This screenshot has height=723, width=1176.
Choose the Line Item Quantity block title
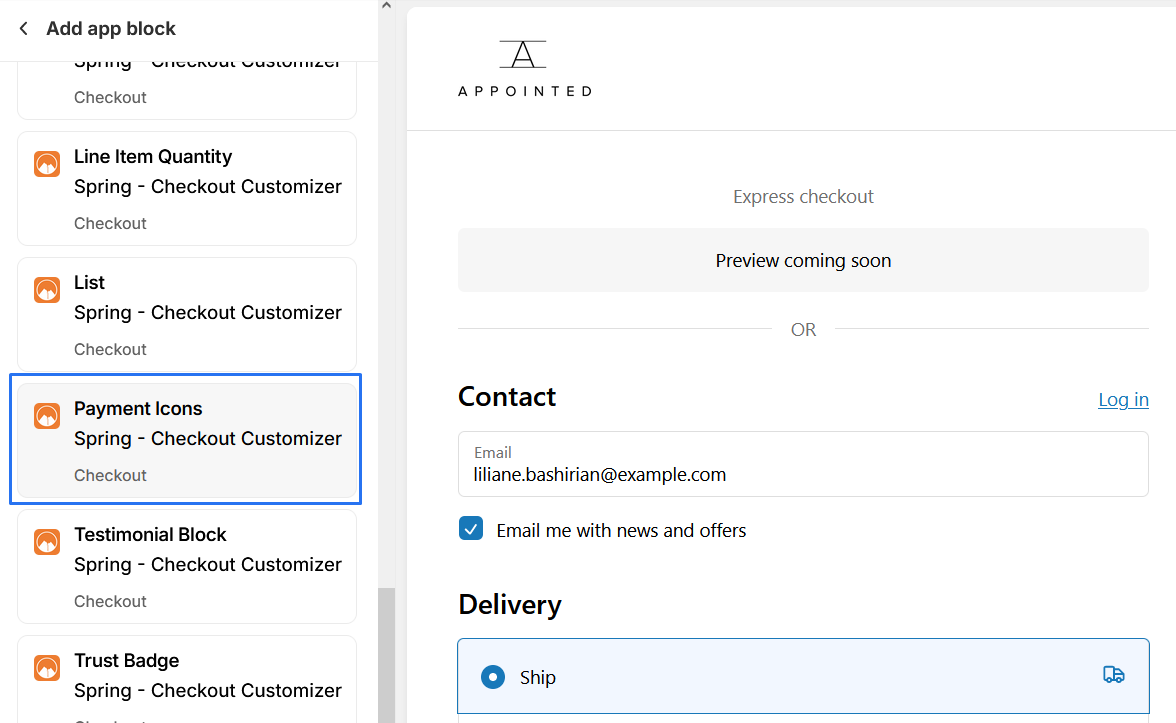pyautogui.click(x=153, y=157)
